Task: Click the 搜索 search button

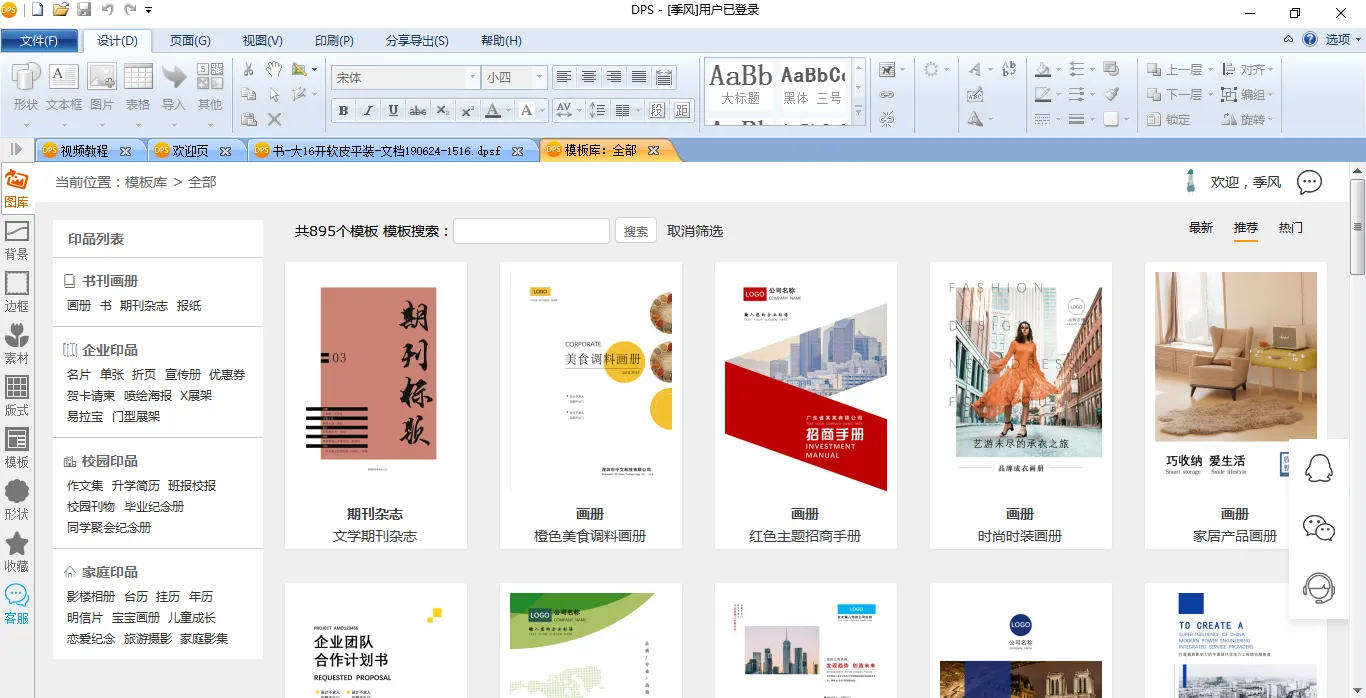Action: tap(636, 231)
